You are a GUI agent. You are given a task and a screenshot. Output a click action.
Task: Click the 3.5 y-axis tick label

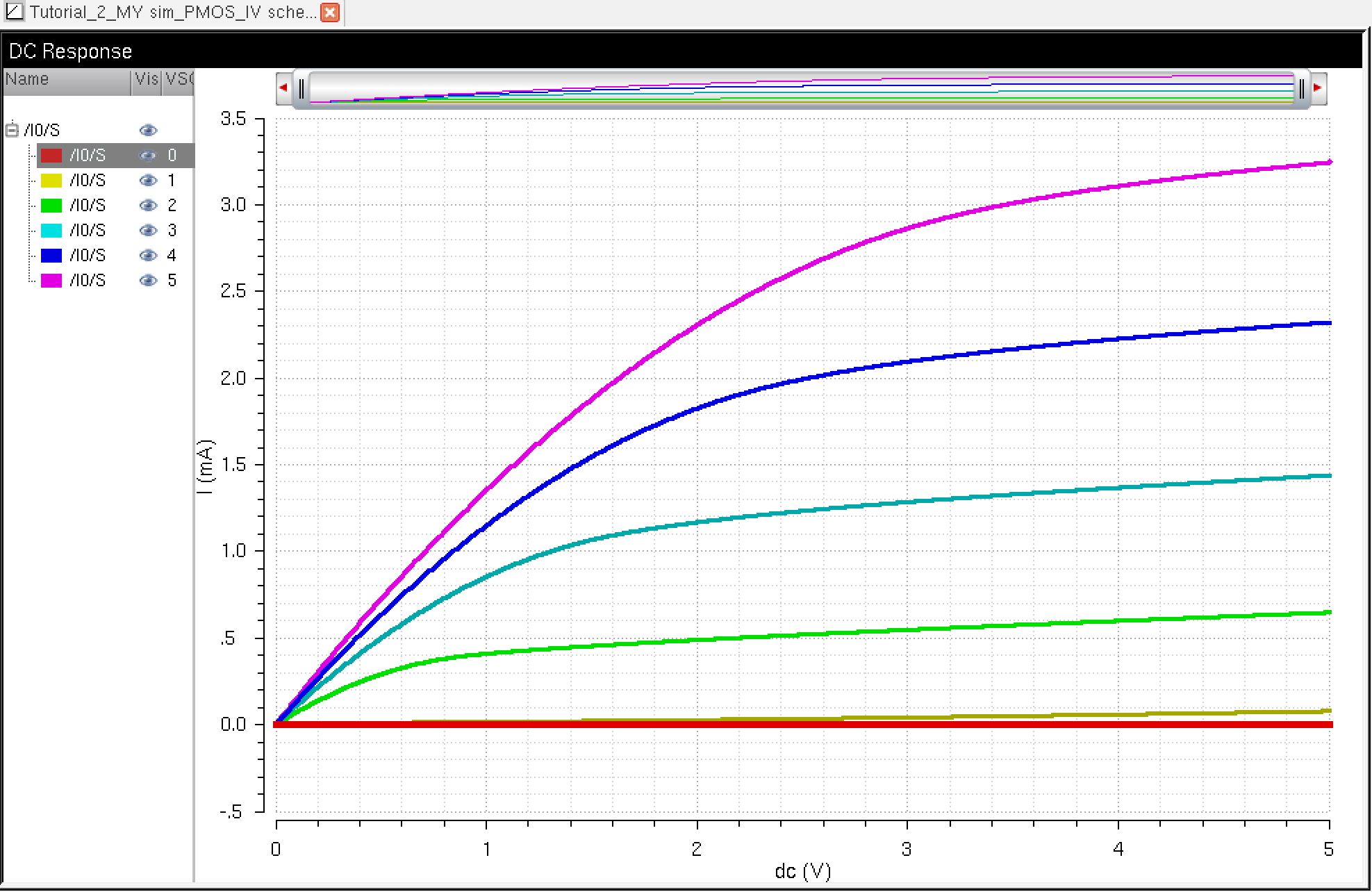tap(233, 119)
